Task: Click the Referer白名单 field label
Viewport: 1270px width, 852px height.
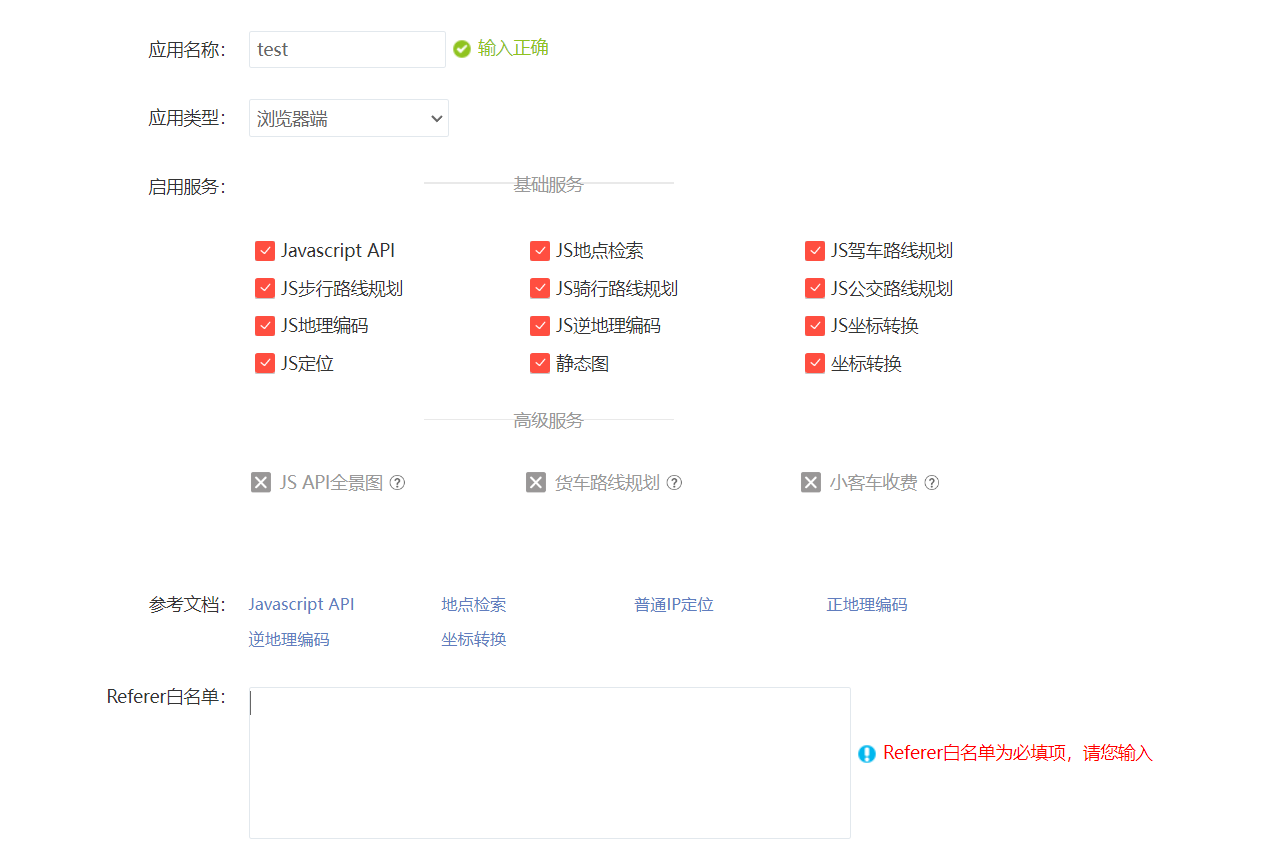Action: click(166, 697)
